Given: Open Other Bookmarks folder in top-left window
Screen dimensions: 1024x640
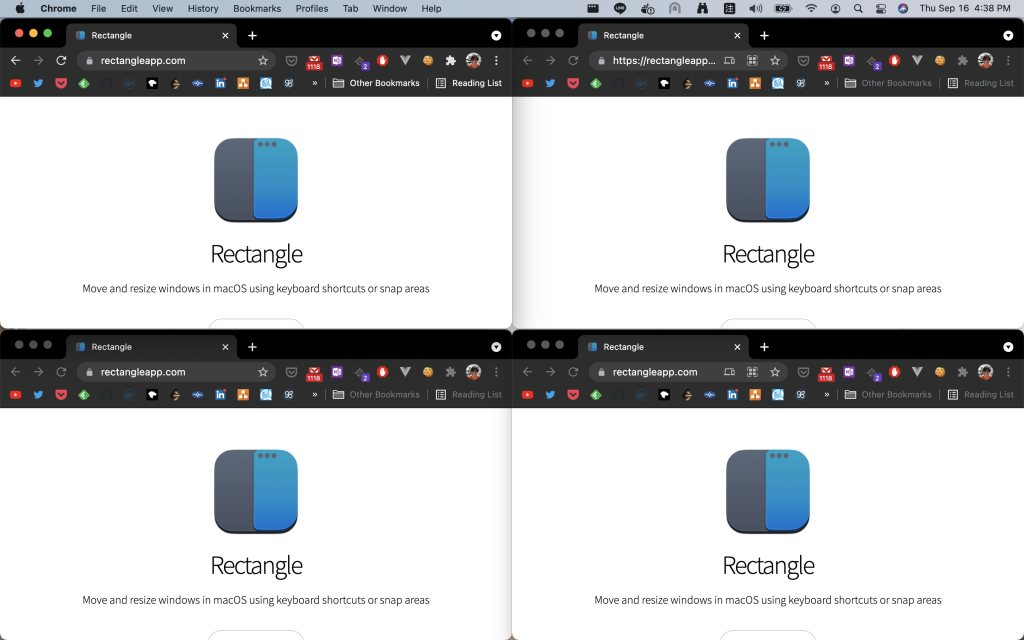Looking at the screenshot, I should (376, 83).
